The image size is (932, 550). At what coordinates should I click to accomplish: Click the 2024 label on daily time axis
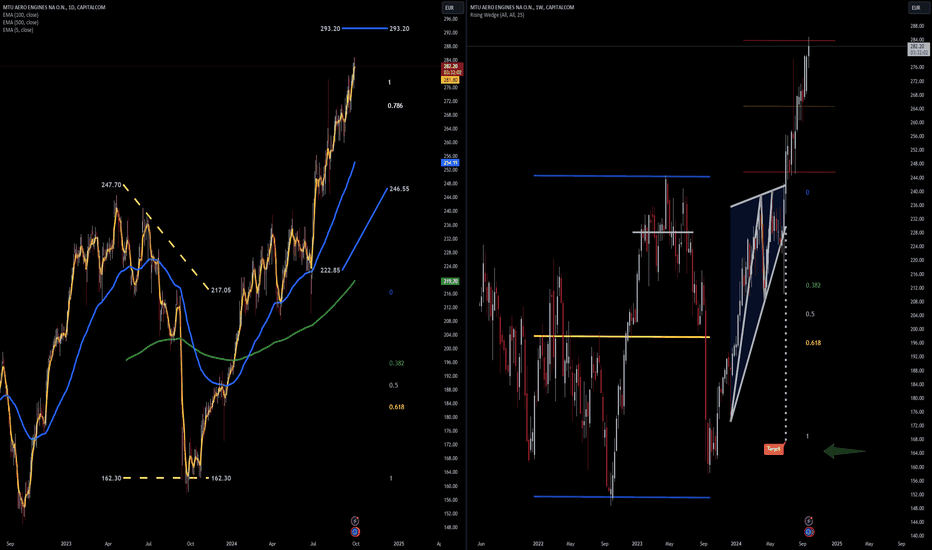click(x=231, y=543)
